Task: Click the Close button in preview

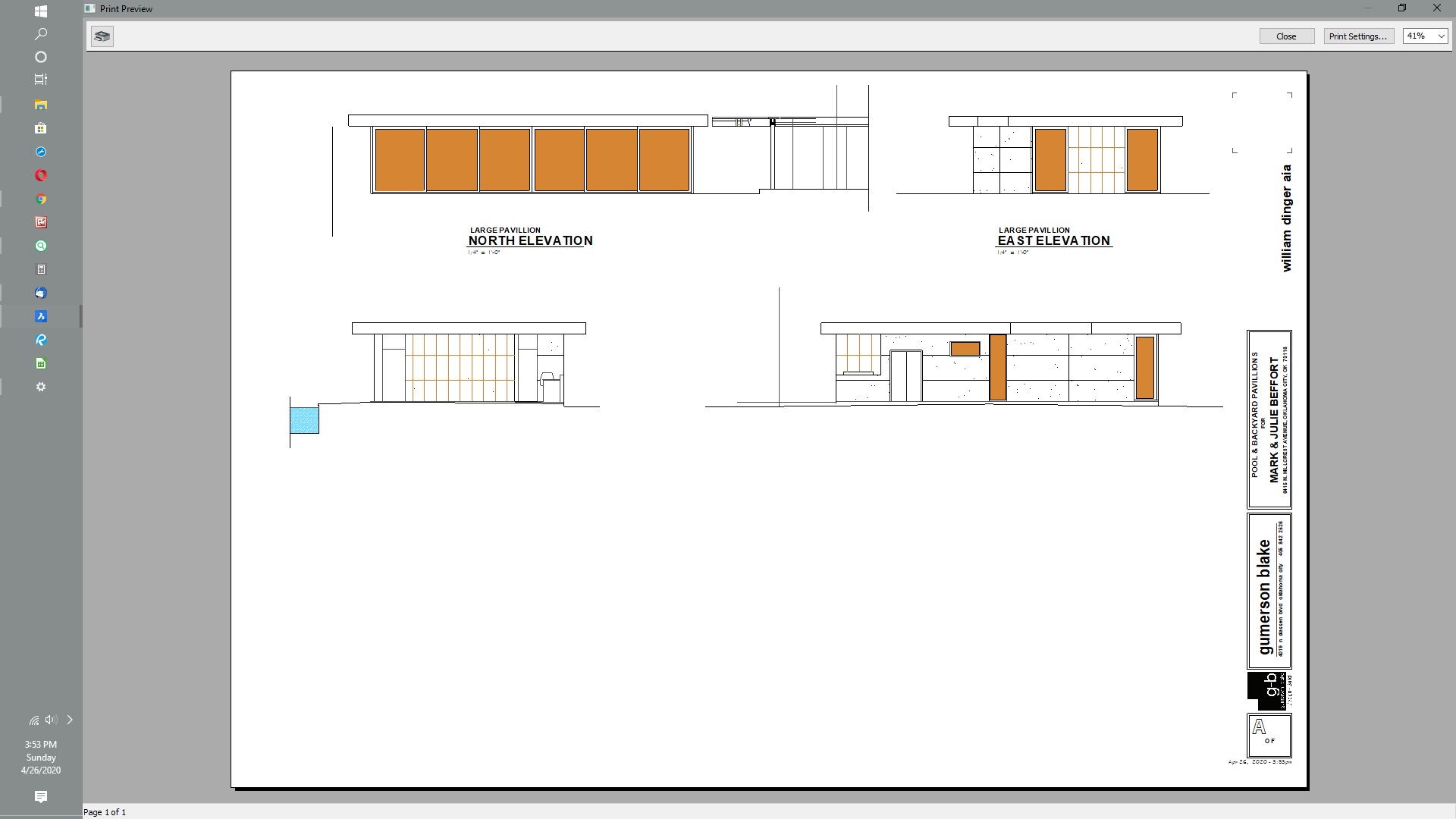Action: point(1286,36)
